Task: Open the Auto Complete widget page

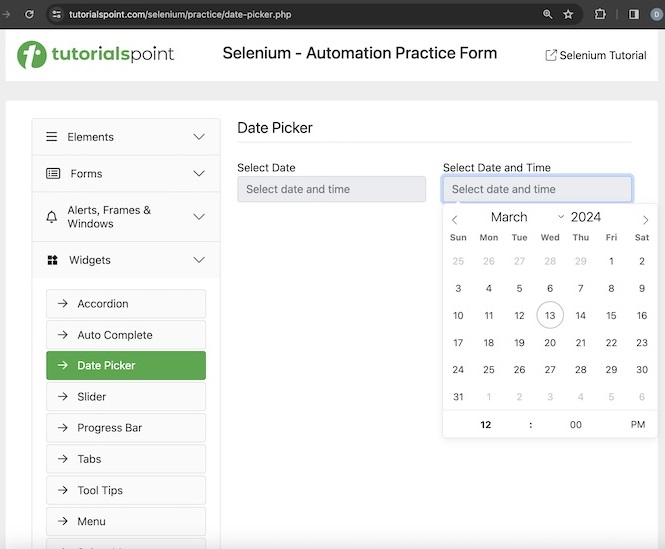Action: click(126, 335)
